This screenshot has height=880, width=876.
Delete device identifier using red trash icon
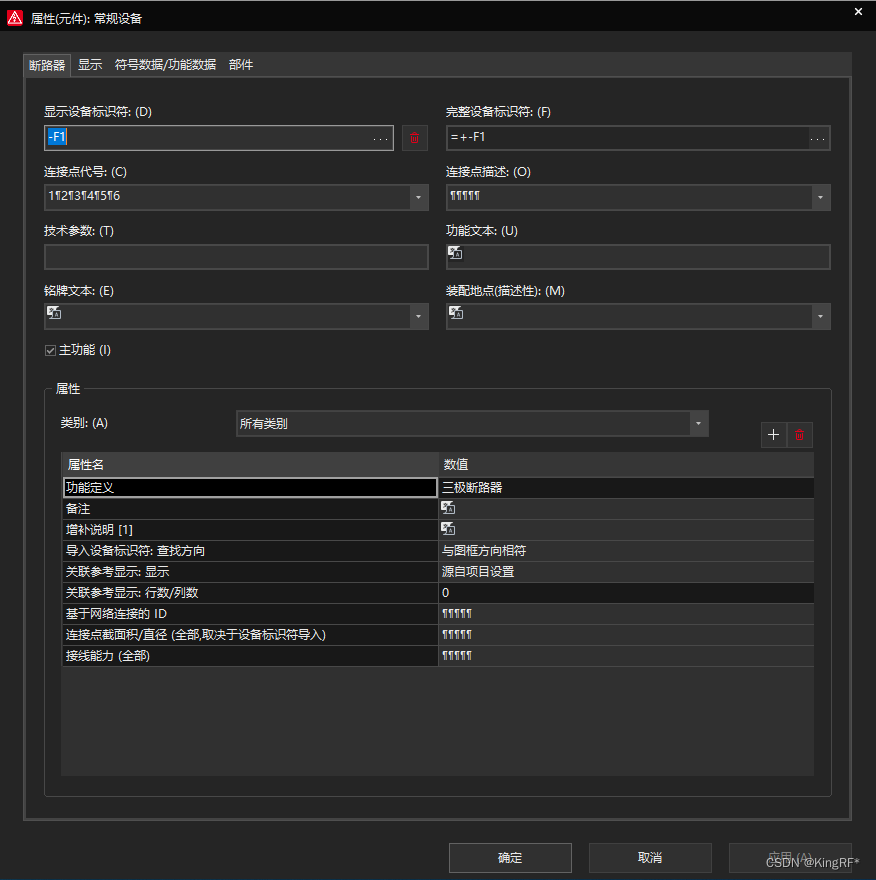click(x=414, y=137)
